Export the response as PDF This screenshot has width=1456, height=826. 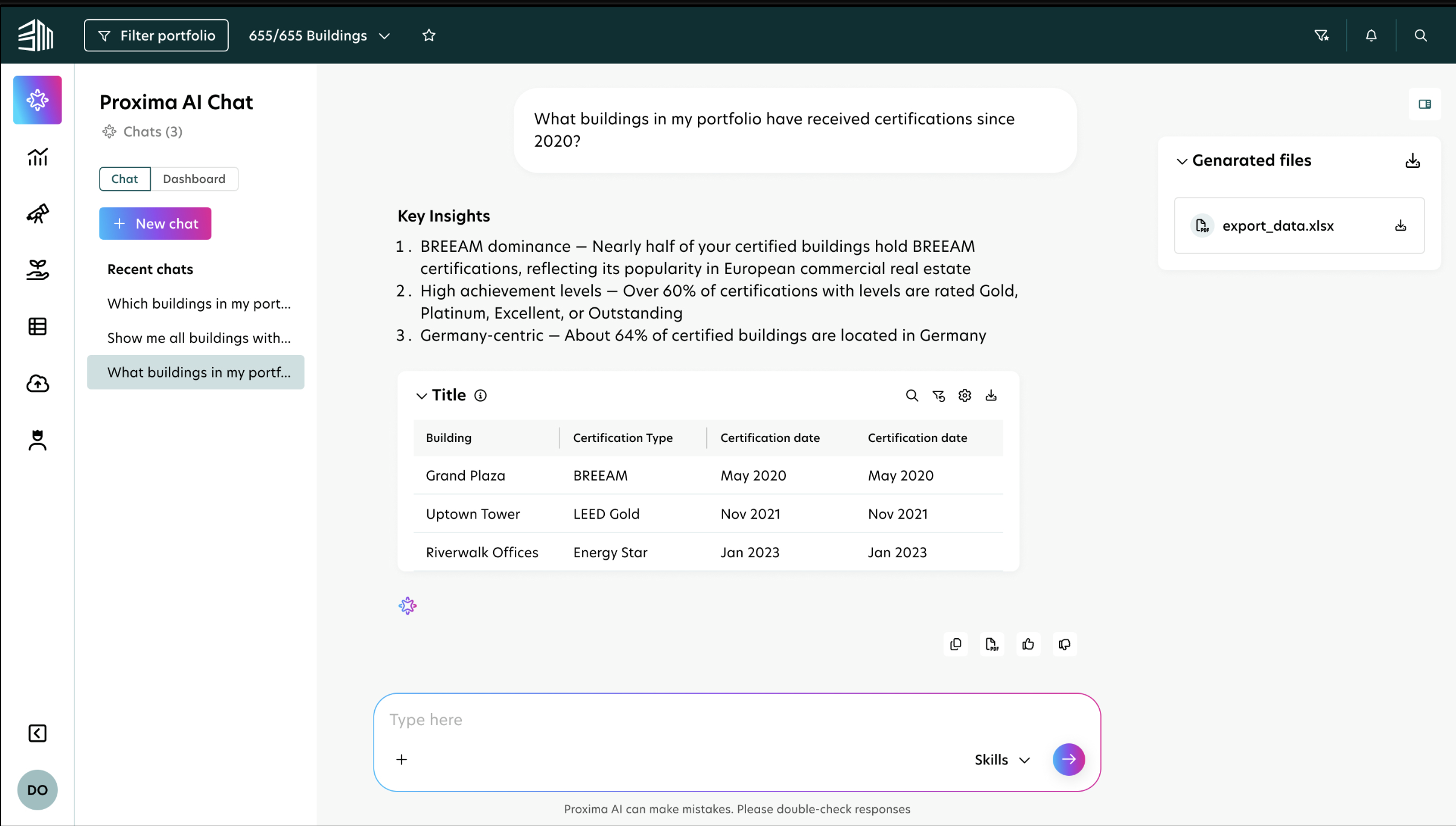pyautogui.click(x=992, y=644)
